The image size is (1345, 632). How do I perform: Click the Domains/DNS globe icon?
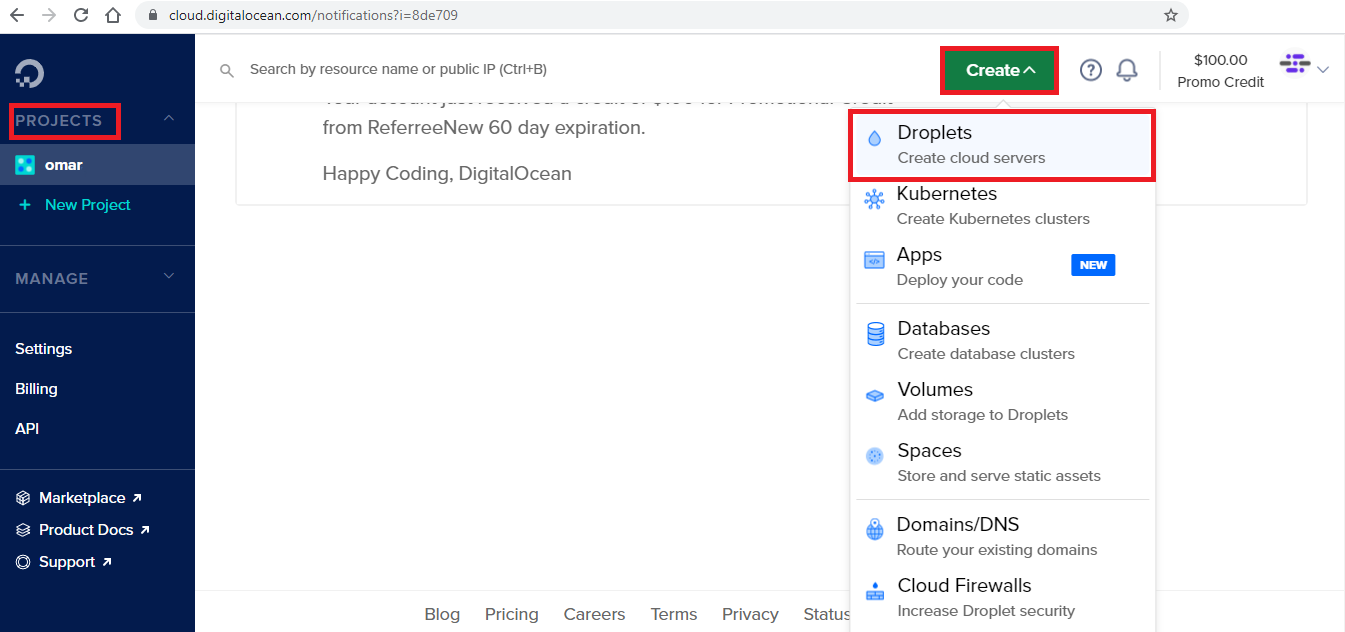(875, 530)
